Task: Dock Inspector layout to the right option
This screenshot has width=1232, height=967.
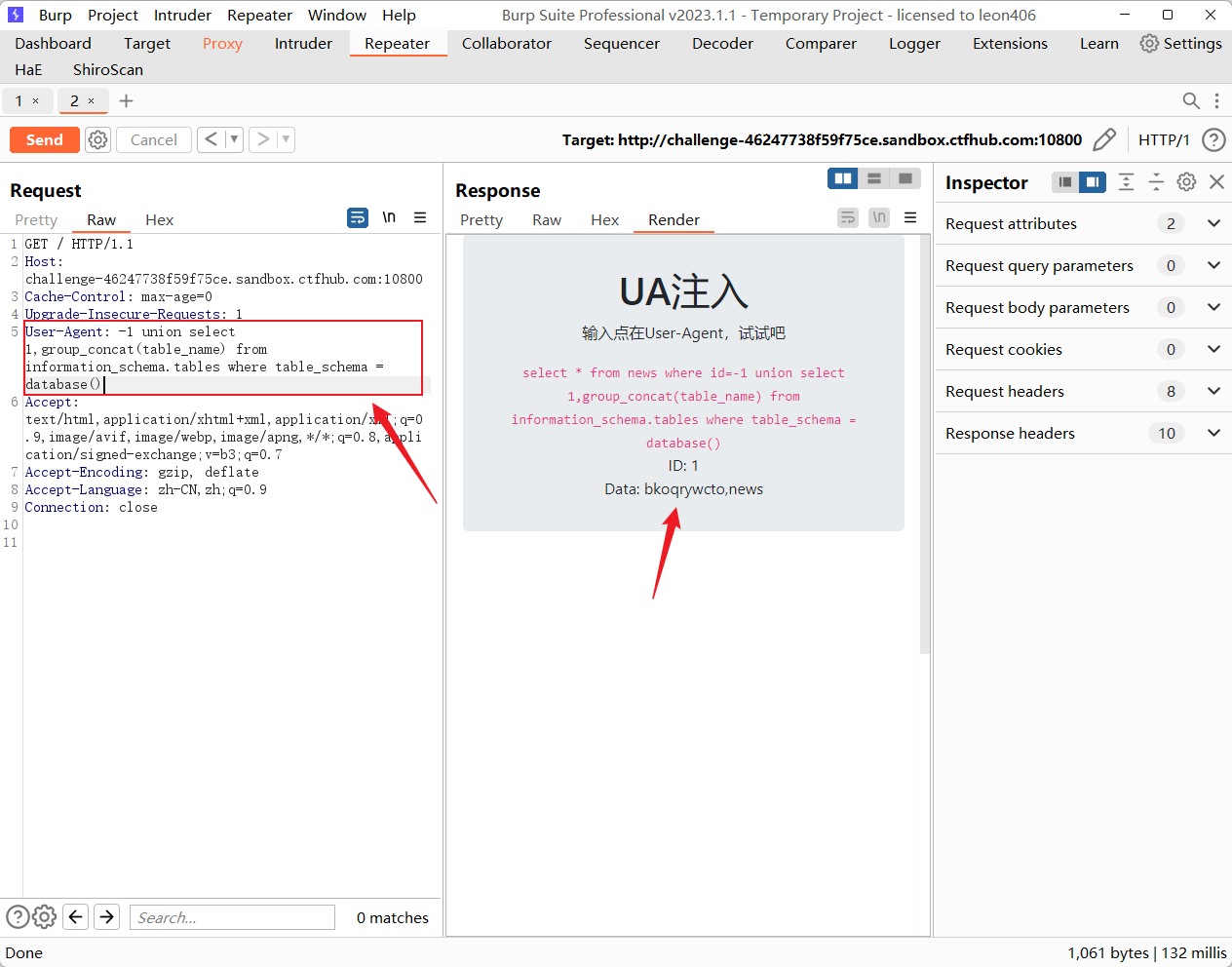Action: tap(1093, 181)
